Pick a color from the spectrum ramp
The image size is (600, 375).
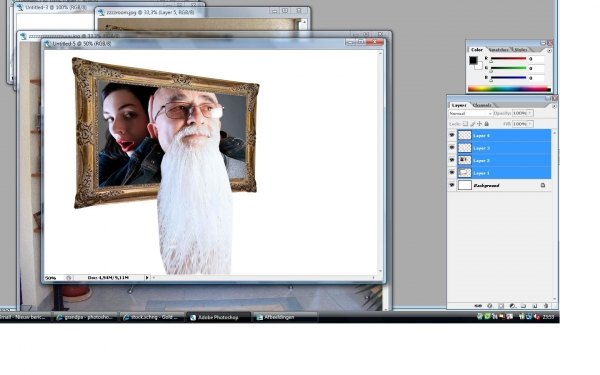tap(509, 89)
